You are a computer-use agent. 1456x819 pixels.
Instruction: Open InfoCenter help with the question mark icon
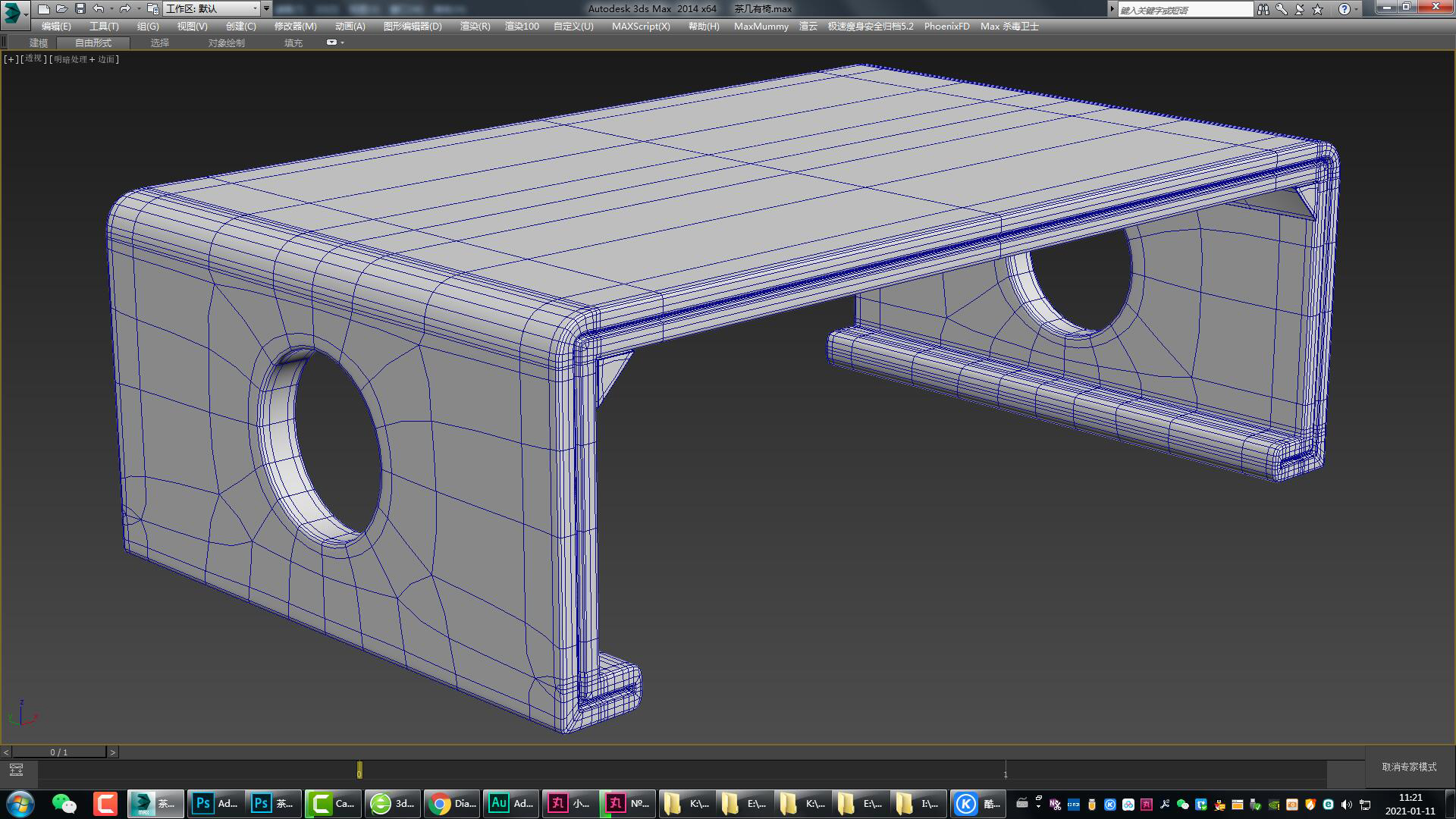point(1343,9)
